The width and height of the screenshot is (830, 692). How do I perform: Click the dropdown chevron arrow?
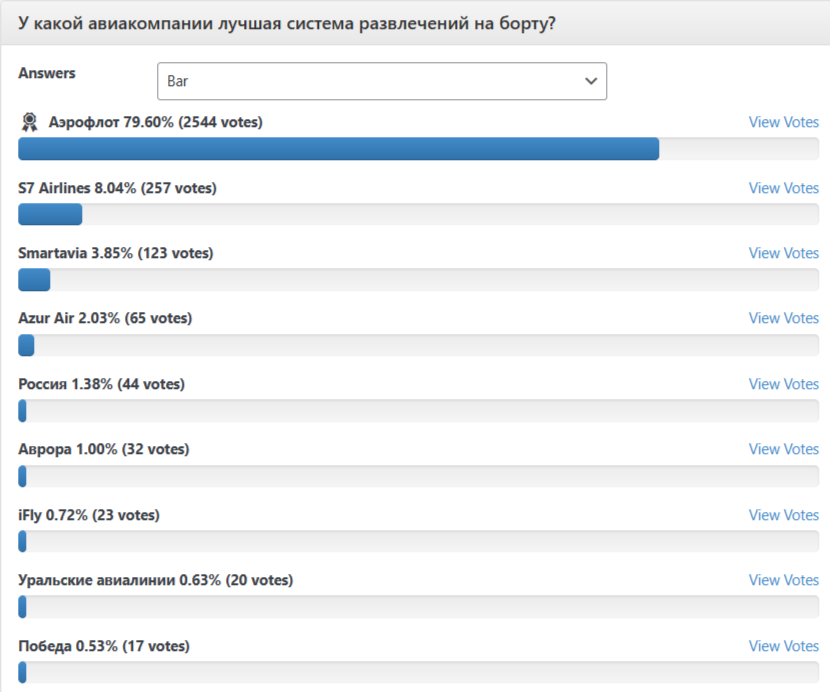[x=591, y=81]
